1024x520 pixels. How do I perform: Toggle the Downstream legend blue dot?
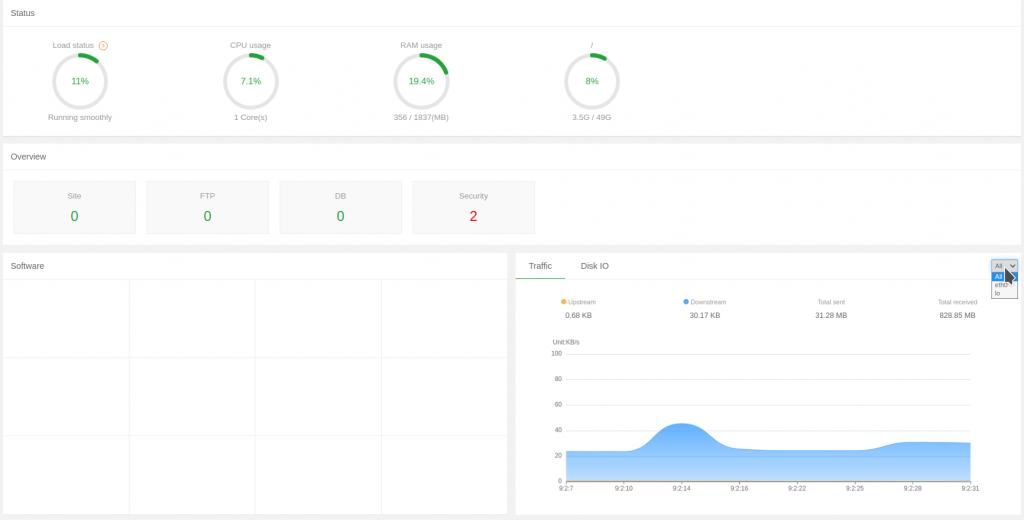tap(686, 302)
